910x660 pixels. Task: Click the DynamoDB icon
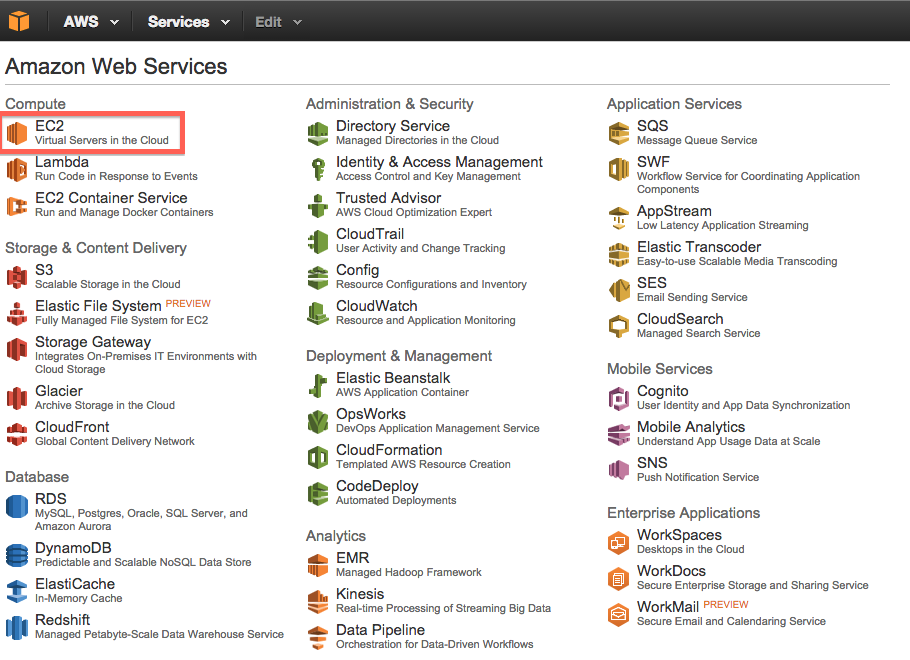pyautogui.click(x=17, y=555)
